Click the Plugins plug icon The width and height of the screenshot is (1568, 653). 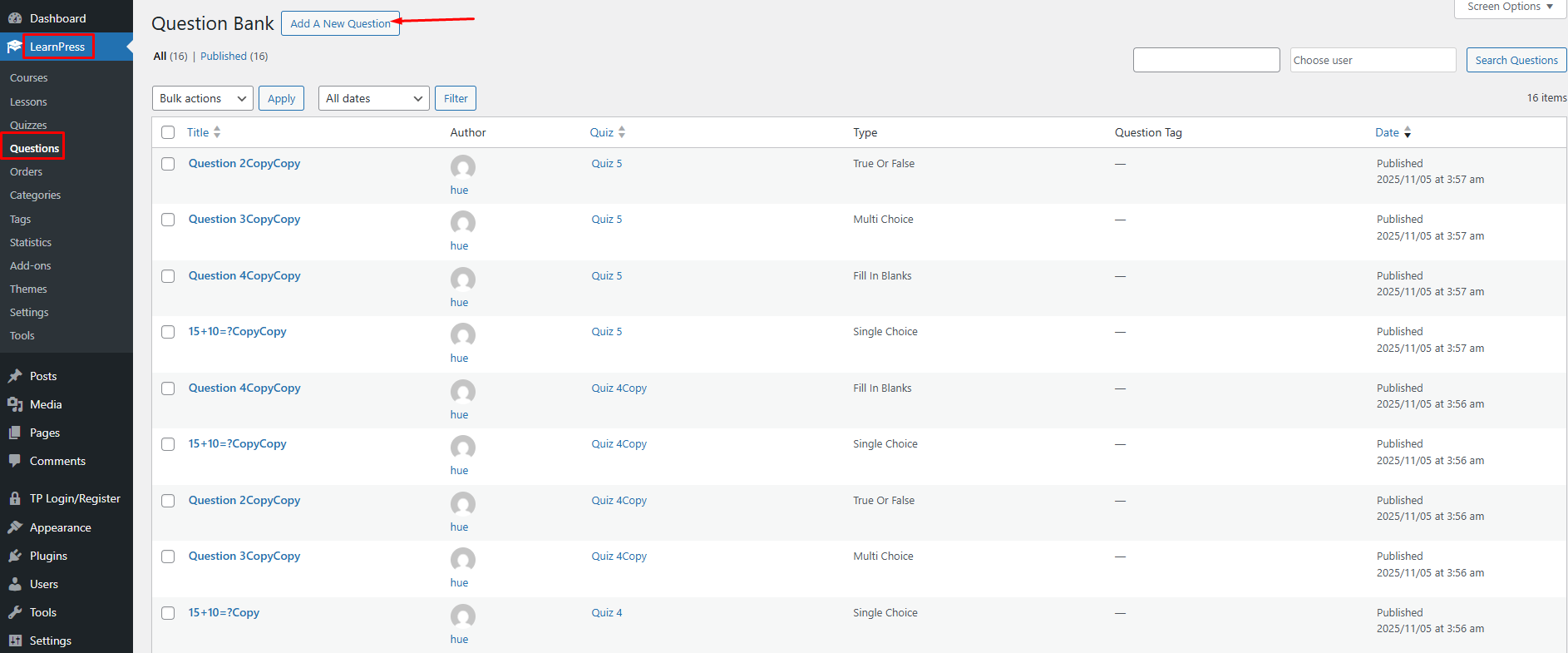pos(15,556)
